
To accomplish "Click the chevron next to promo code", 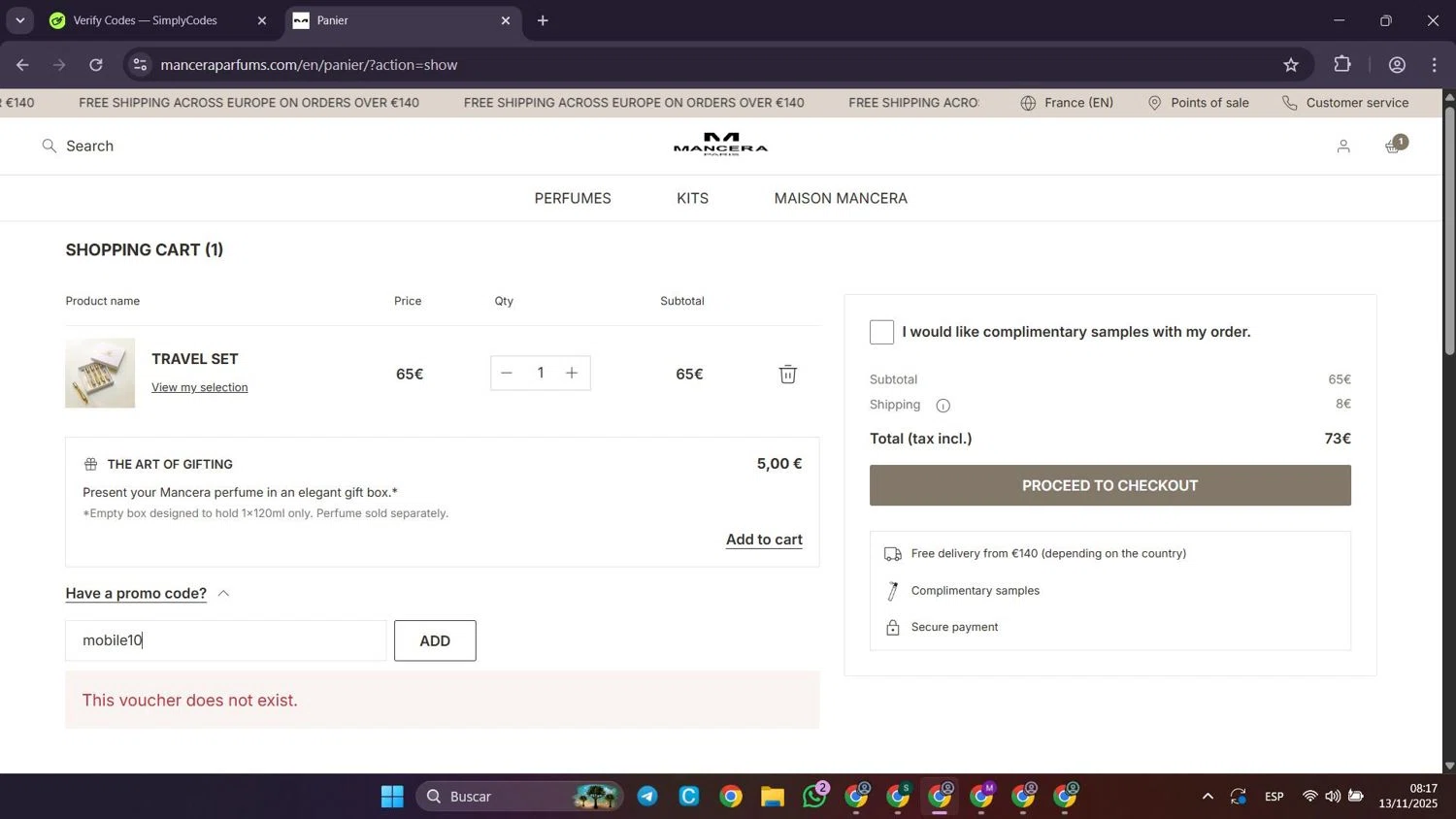I will tap(223, 593).
